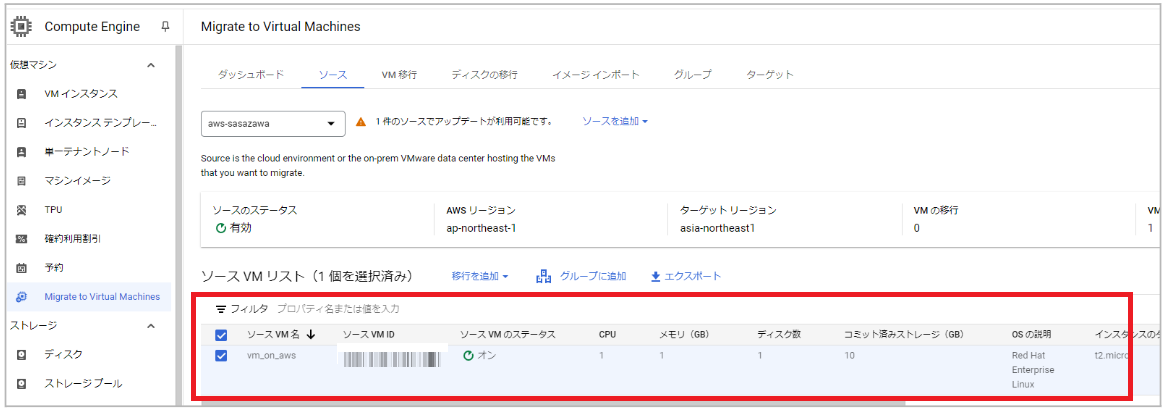Screen dimensions: 1162x413
Task: Click the エクスポート download icon
Action: 655,277
